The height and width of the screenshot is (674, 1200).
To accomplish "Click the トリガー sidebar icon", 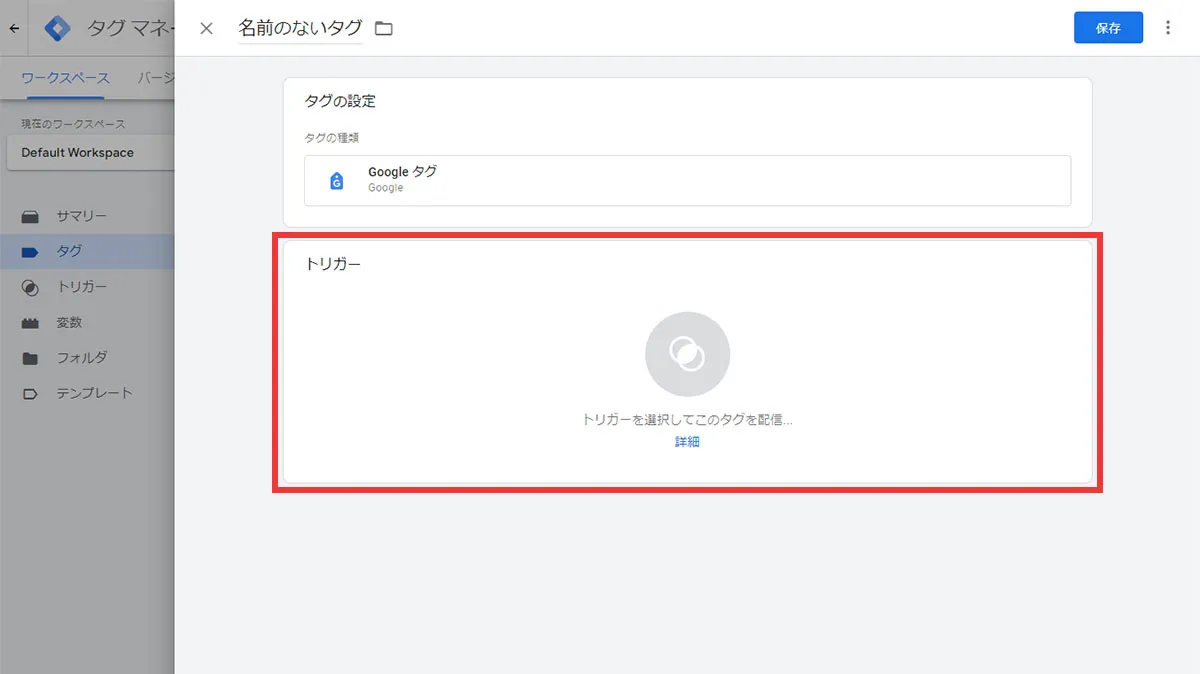I will tap(31, 287).
